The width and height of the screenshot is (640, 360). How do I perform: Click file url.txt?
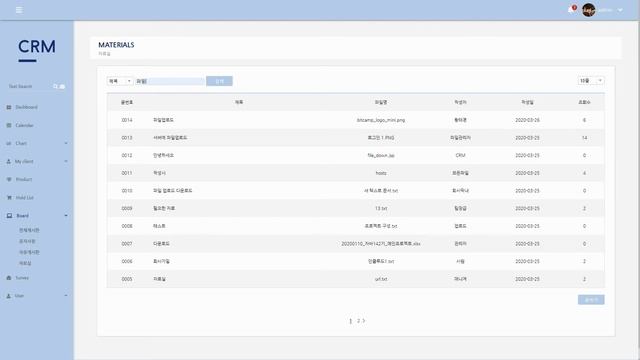381,279
